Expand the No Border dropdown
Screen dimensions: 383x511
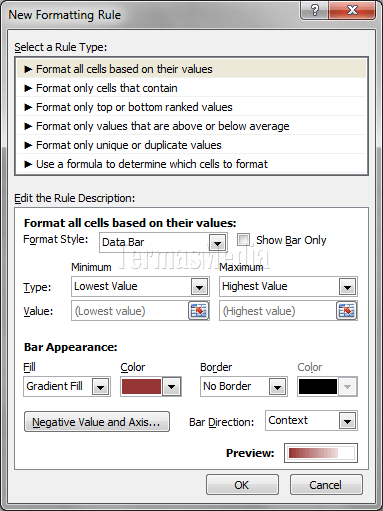pos(277,387)
